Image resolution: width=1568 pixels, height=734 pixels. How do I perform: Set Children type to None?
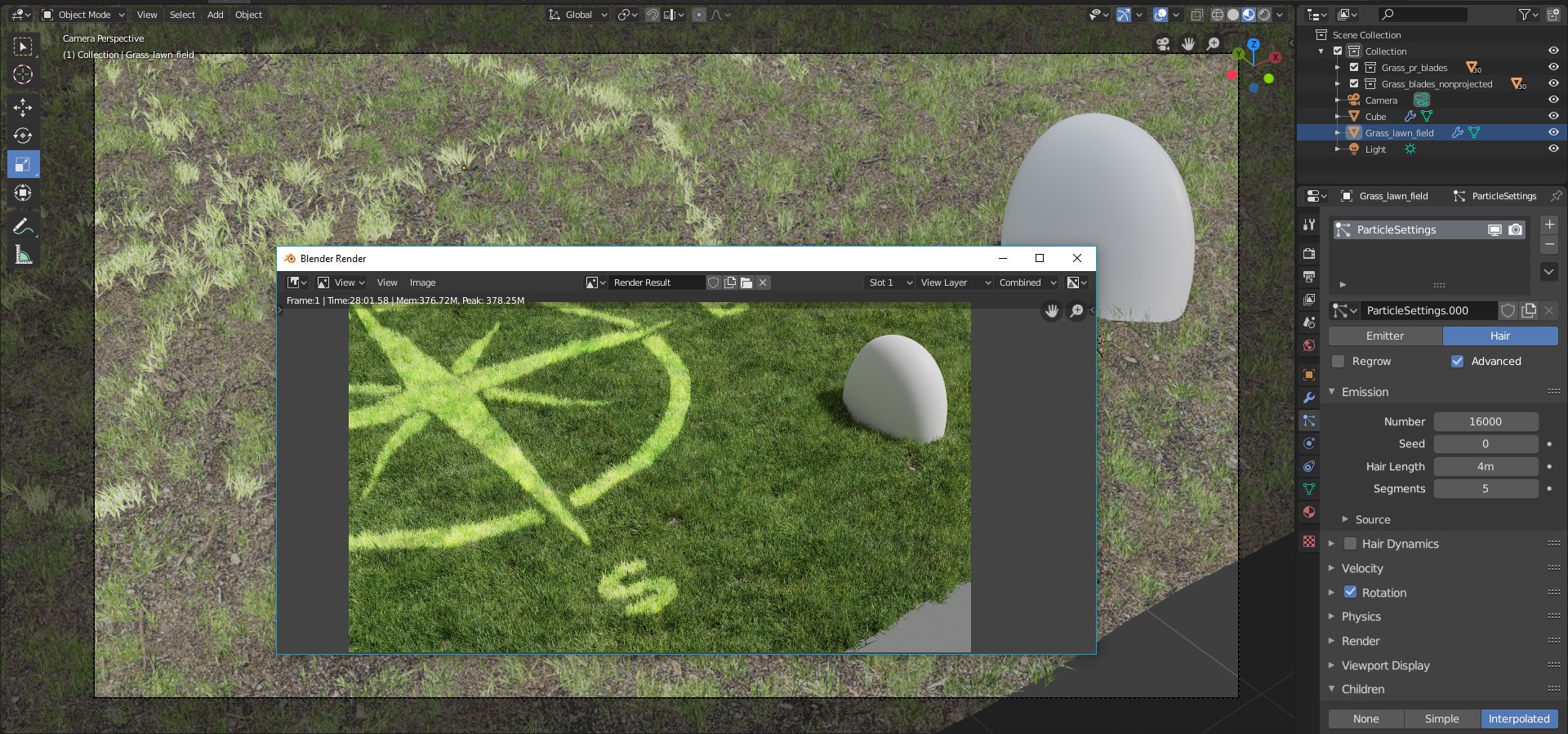point(1365,718)
